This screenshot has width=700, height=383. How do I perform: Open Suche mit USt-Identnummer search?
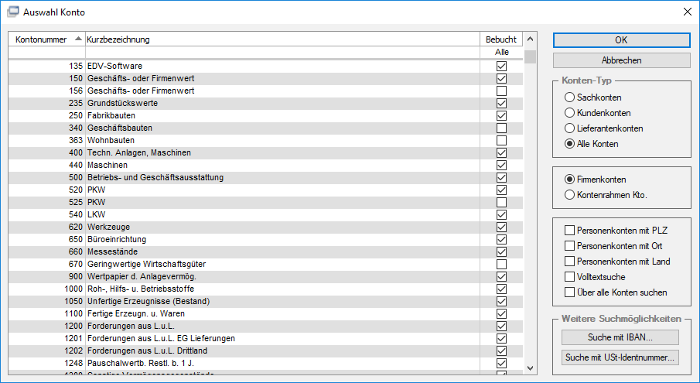tap(620, 358)
